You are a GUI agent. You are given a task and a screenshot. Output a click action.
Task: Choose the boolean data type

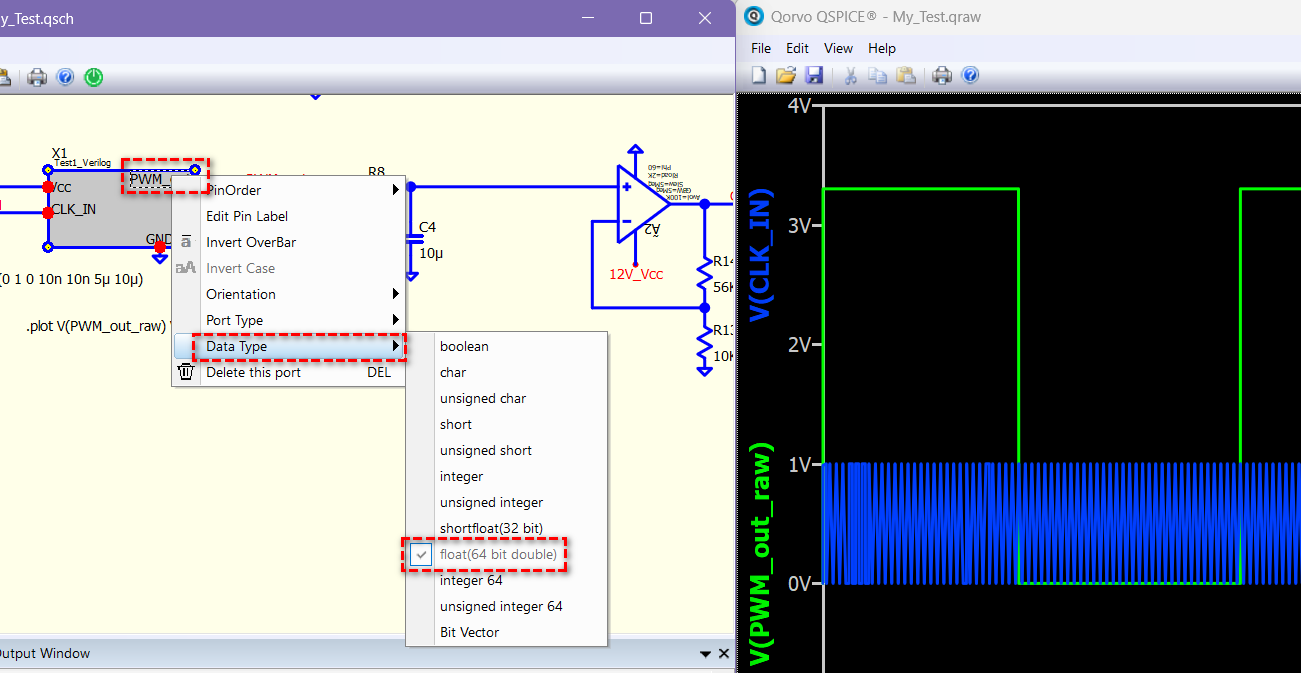point(464,346)
